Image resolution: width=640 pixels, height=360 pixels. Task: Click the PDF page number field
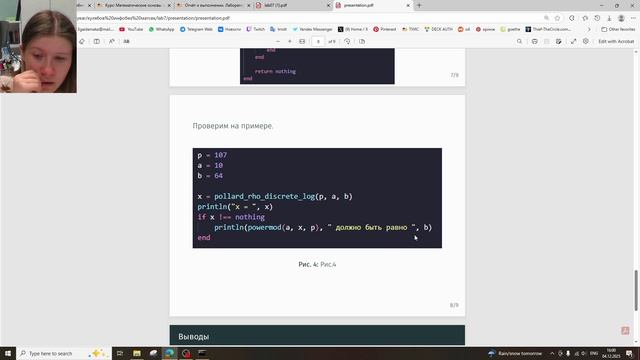(318, 41)
